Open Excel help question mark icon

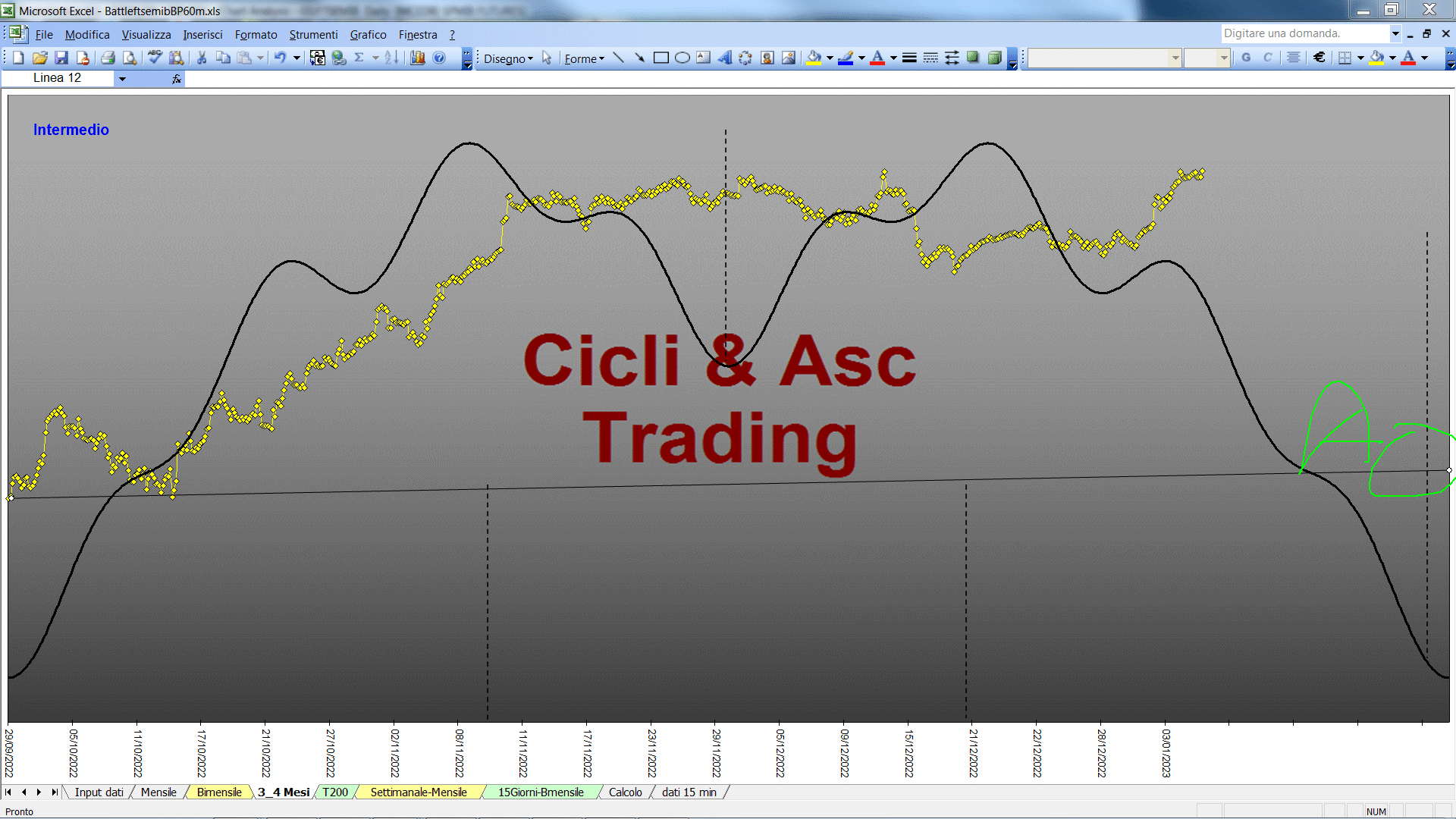click(x=439, y=58)
